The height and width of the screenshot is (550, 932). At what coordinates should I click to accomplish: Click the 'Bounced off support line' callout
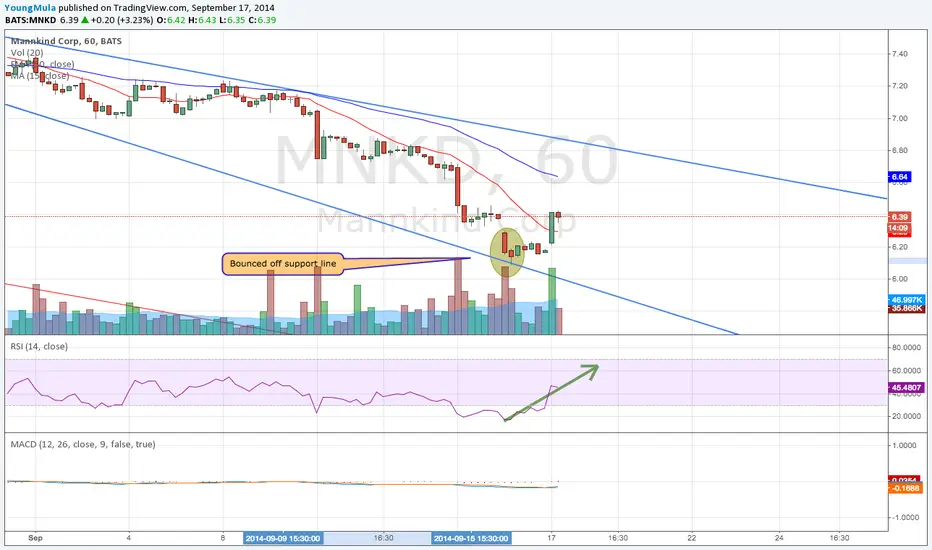283,263
